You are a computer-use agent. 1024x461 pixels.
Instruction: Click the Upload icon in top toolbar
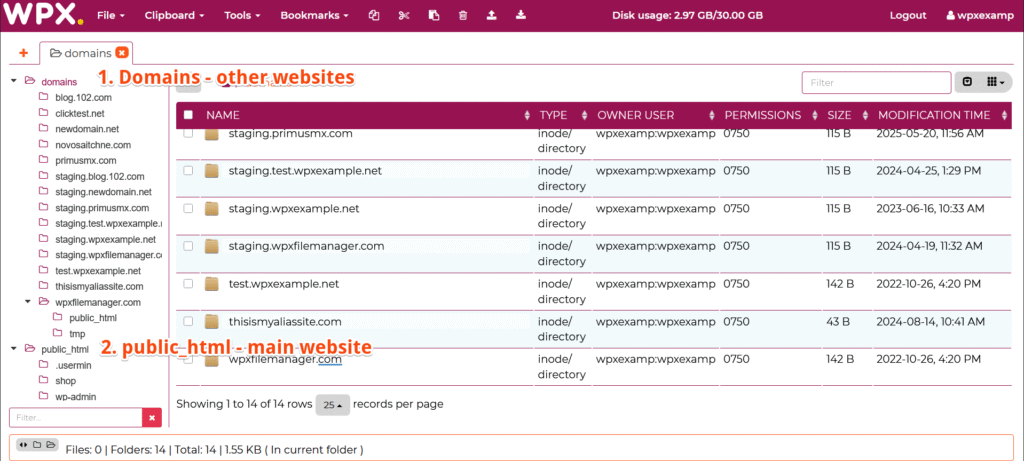492,16
